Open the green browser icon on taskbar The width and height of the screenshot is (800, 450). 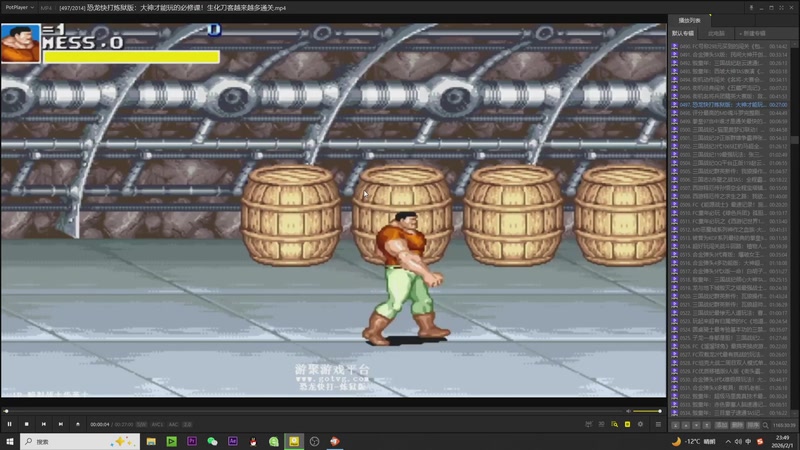click(x=273, y=441)
